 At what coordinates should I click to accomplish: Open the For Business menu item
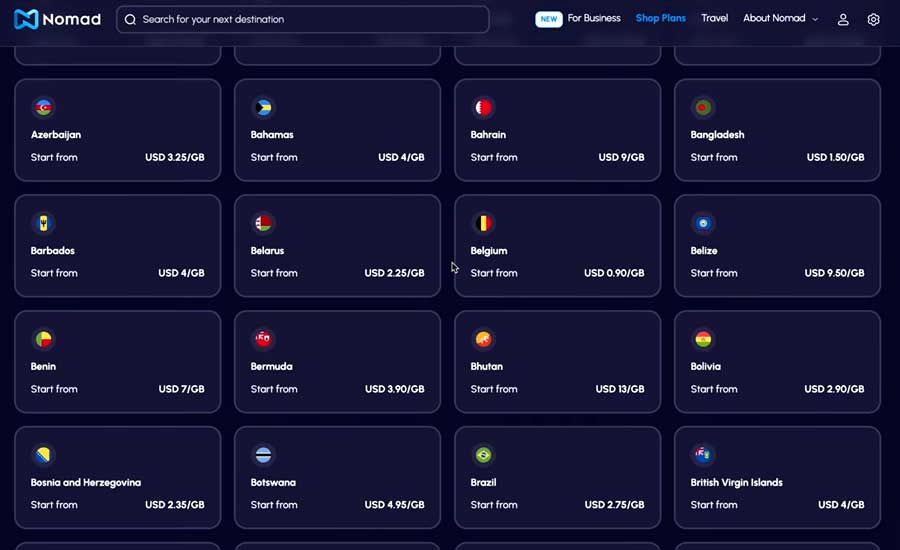coord(594,18)
